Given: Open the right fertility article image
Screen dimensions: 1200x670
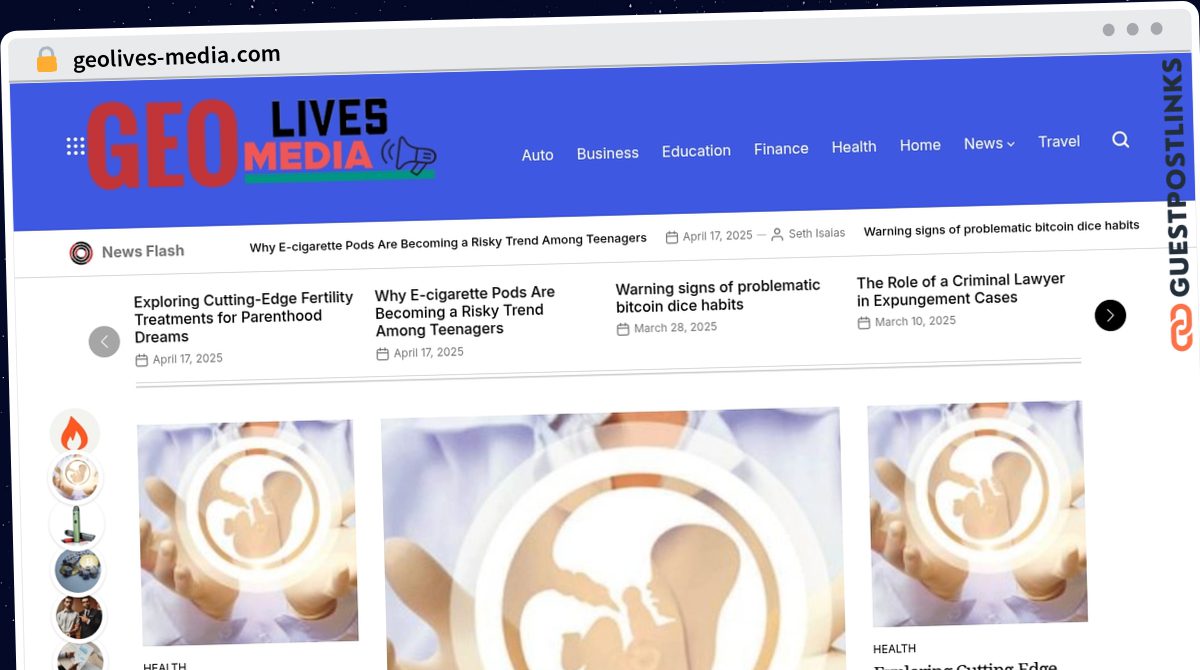Looking at the screenshot, I should tap(977, 514).
